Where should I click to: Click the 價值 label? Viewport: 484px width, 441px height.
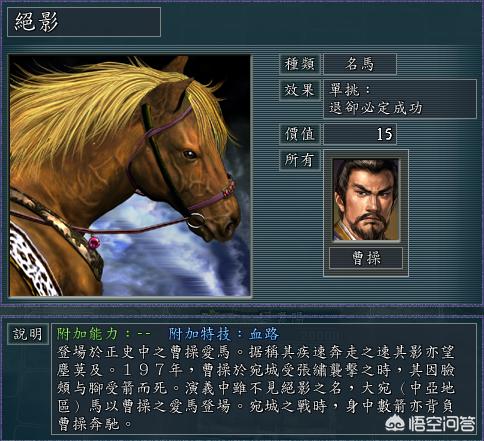[300, 134]
